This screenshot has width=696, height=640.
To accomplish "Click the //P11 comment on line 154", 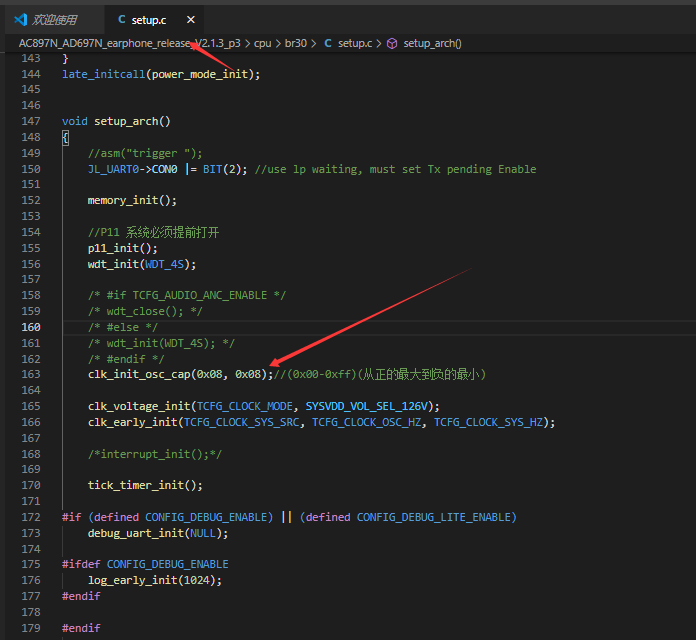I will coord(153,232).
